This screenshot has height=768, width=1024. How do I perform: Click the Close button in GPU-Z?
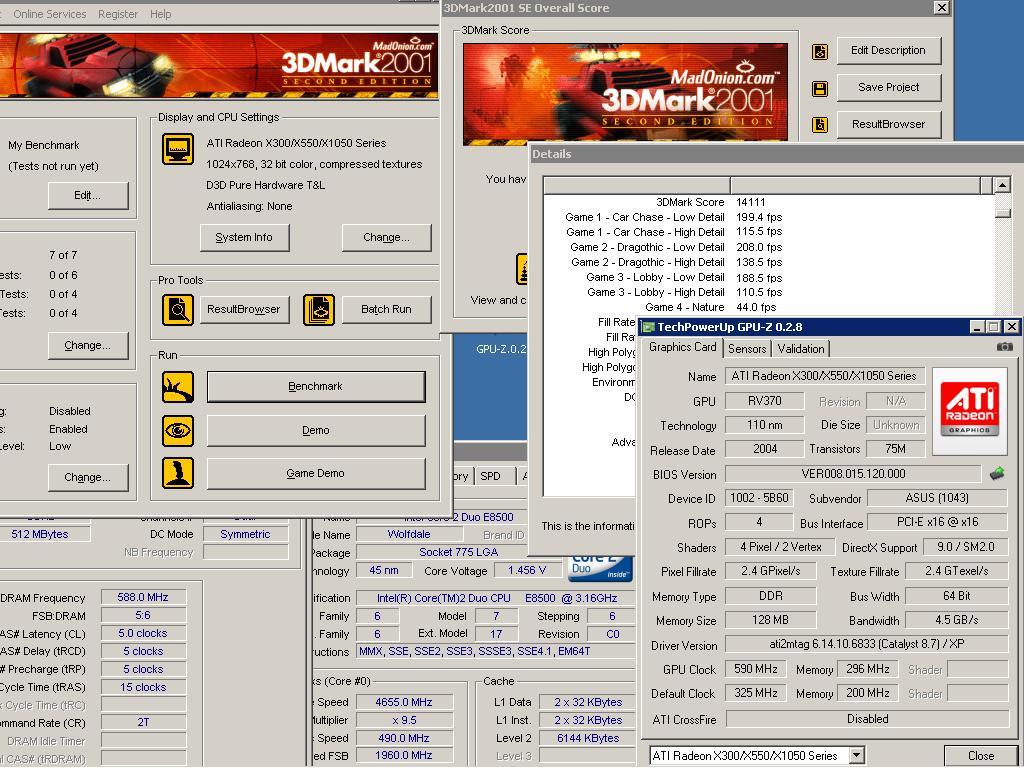[981, 756]
